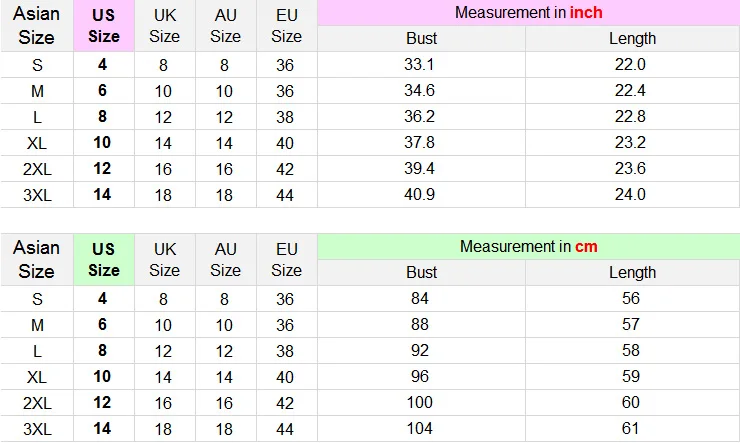This screenshot has height=443, width=740.
Task: Select the UK Size header in cm table
Action: (x=165, y=259)
